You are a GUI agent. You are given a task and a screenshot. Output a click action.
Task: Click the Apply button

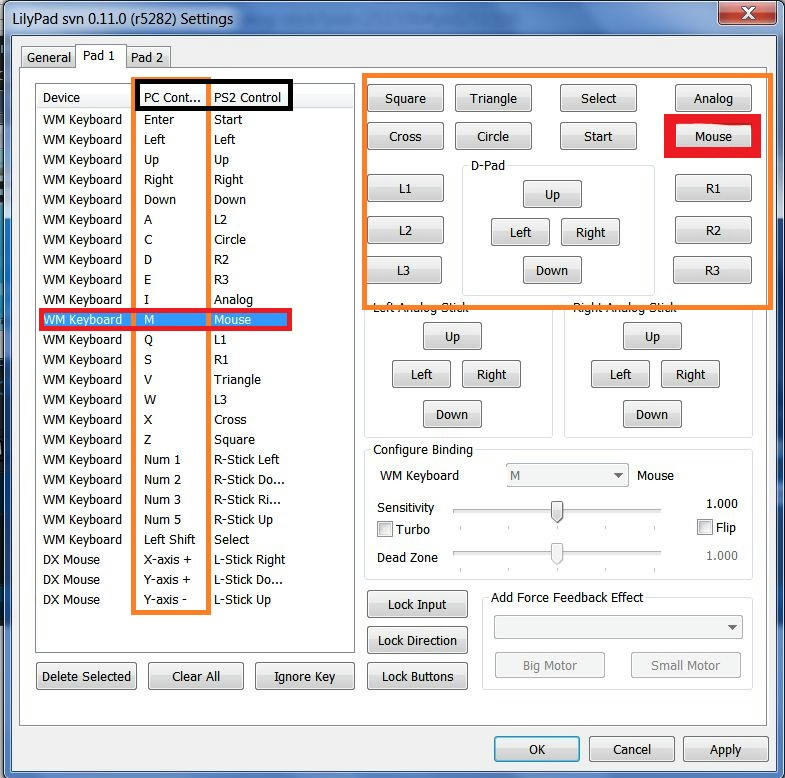[725, 749]
